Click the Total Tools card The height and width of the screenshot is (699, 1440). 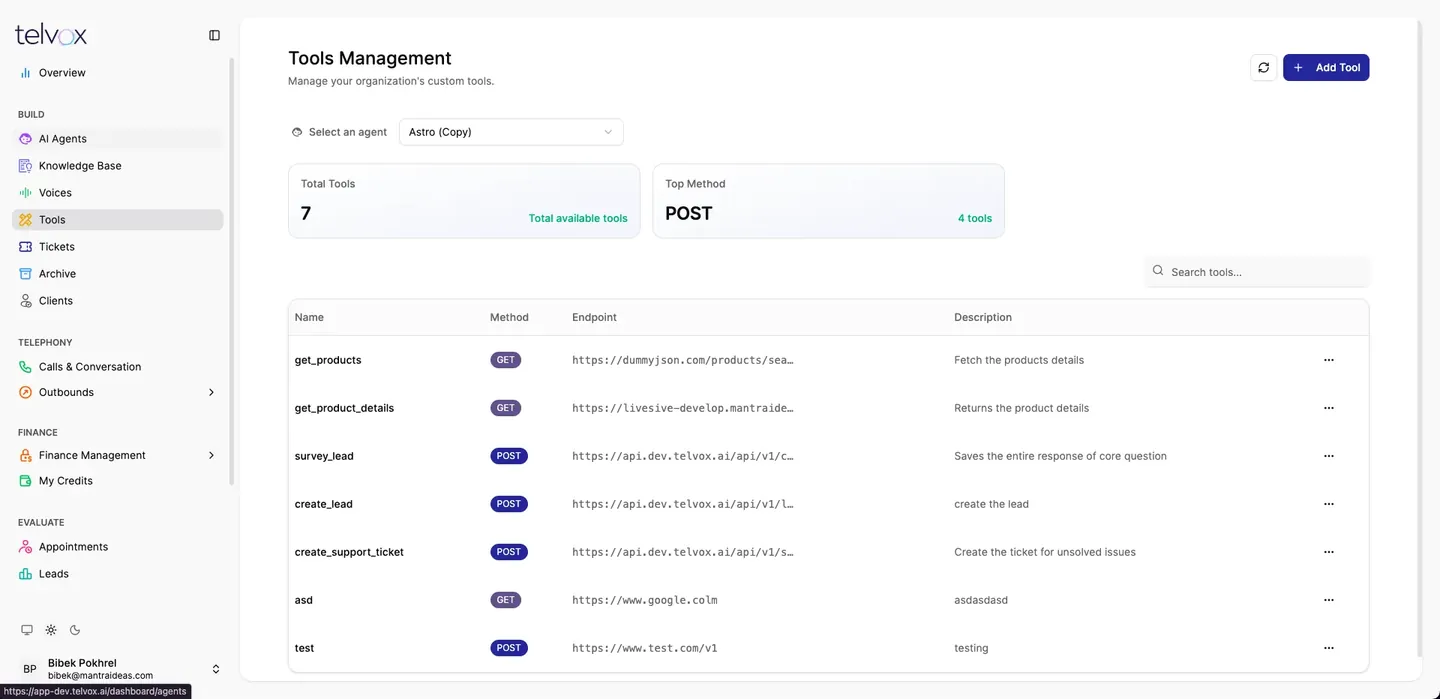464,201
